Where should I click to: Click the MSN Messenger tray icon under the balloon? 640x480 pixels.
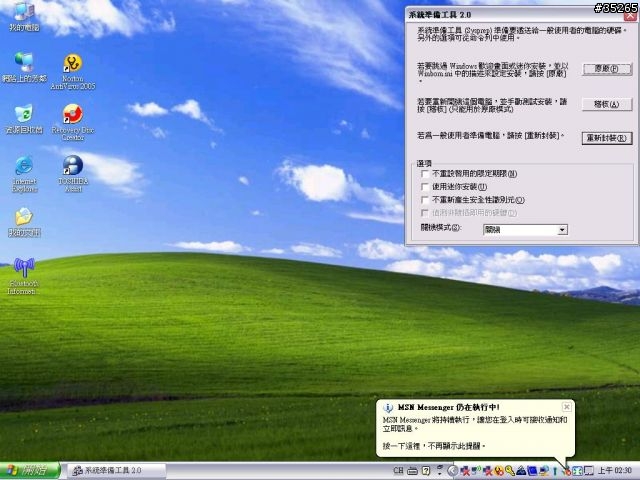(567, 471)
